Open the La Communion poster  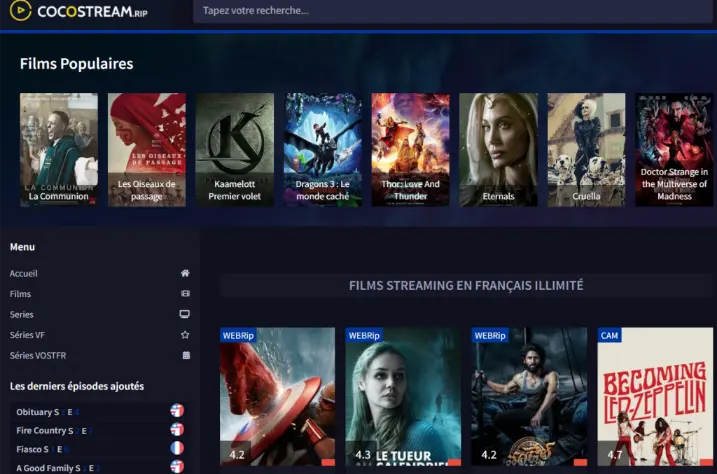pos(59,149)
